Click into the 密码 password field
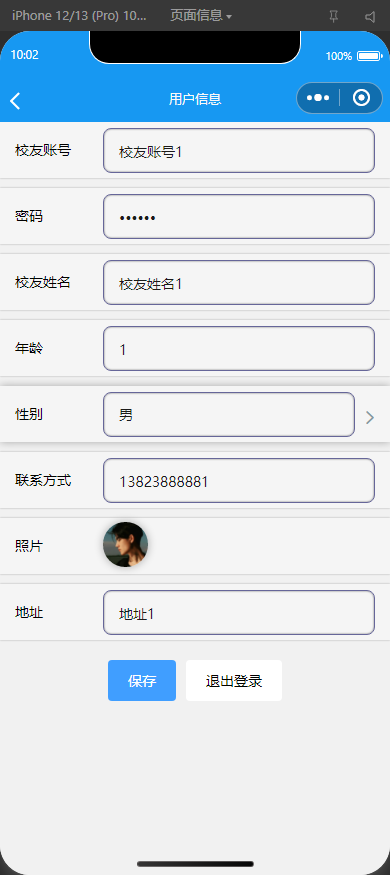Image resolution: width=390 pixels, height=875 pixels. pos(239,217)
